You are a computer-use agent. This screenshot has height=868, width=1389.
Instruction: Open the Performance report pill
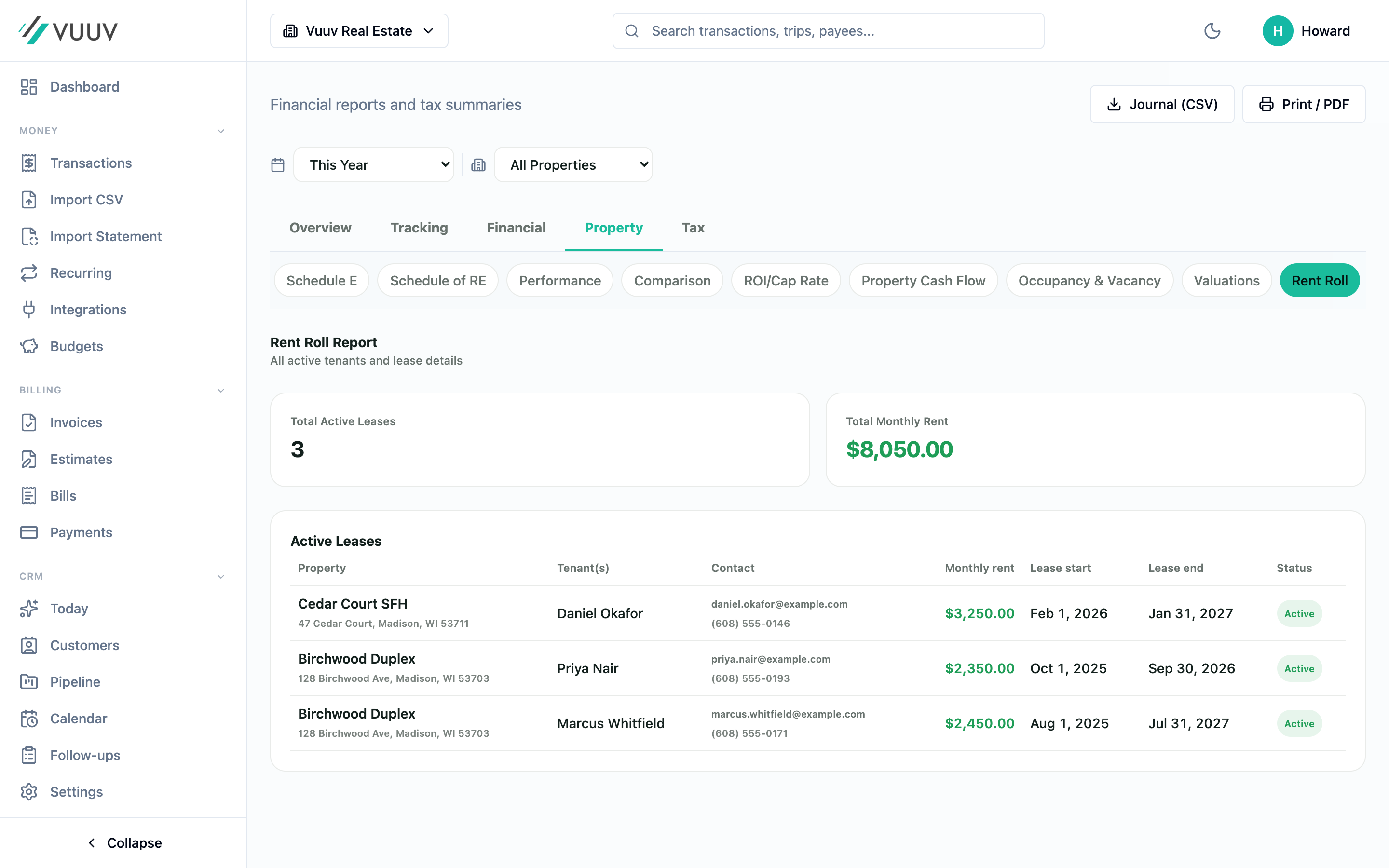[559, 280]
